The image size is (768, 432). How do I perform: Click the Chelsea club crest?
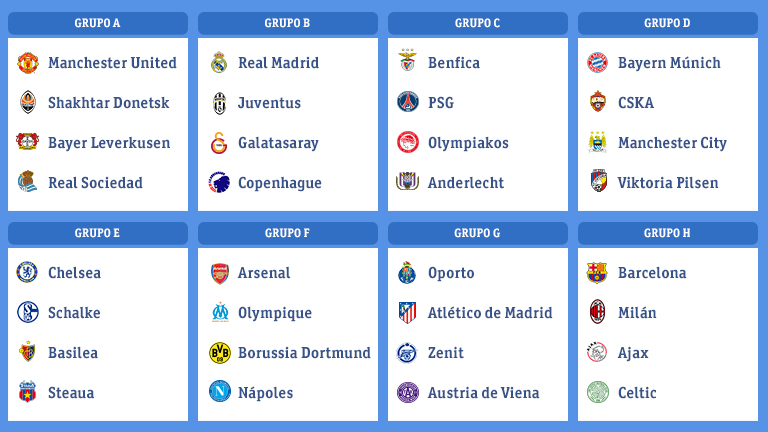coord(27,273)
